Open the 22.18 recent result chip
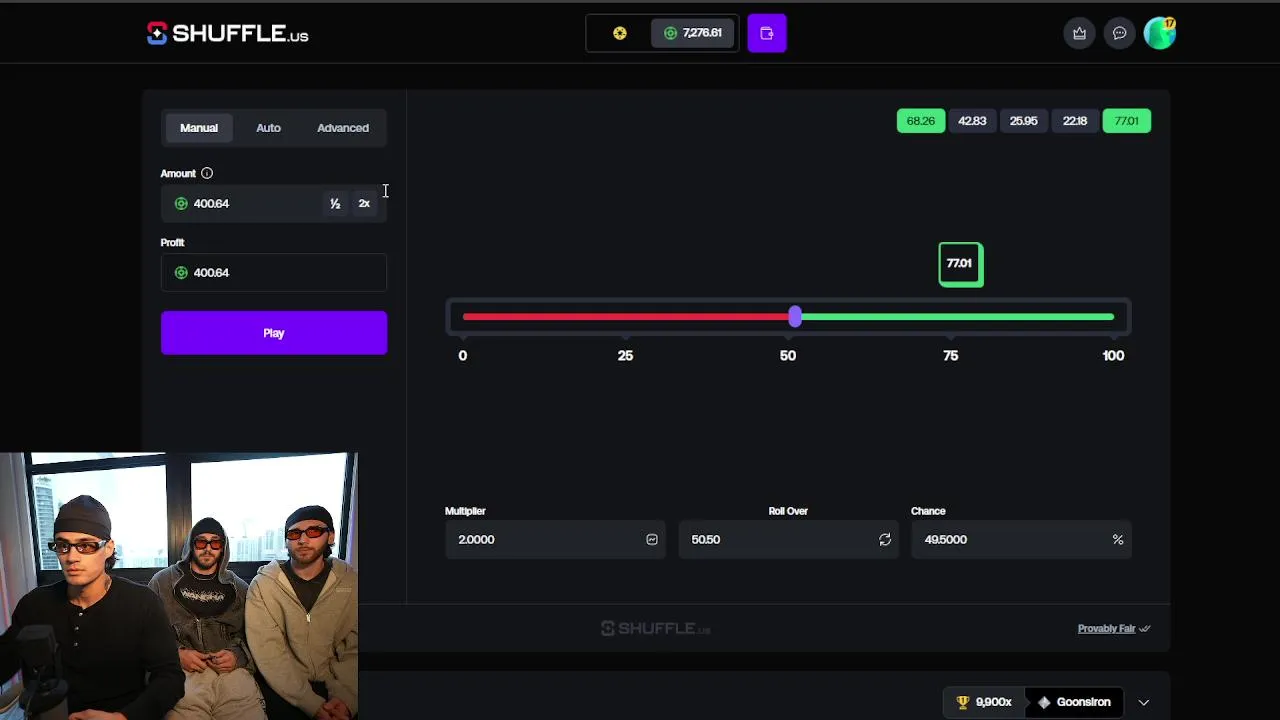Viewport: 1280px width, 720px height. 1075,121
